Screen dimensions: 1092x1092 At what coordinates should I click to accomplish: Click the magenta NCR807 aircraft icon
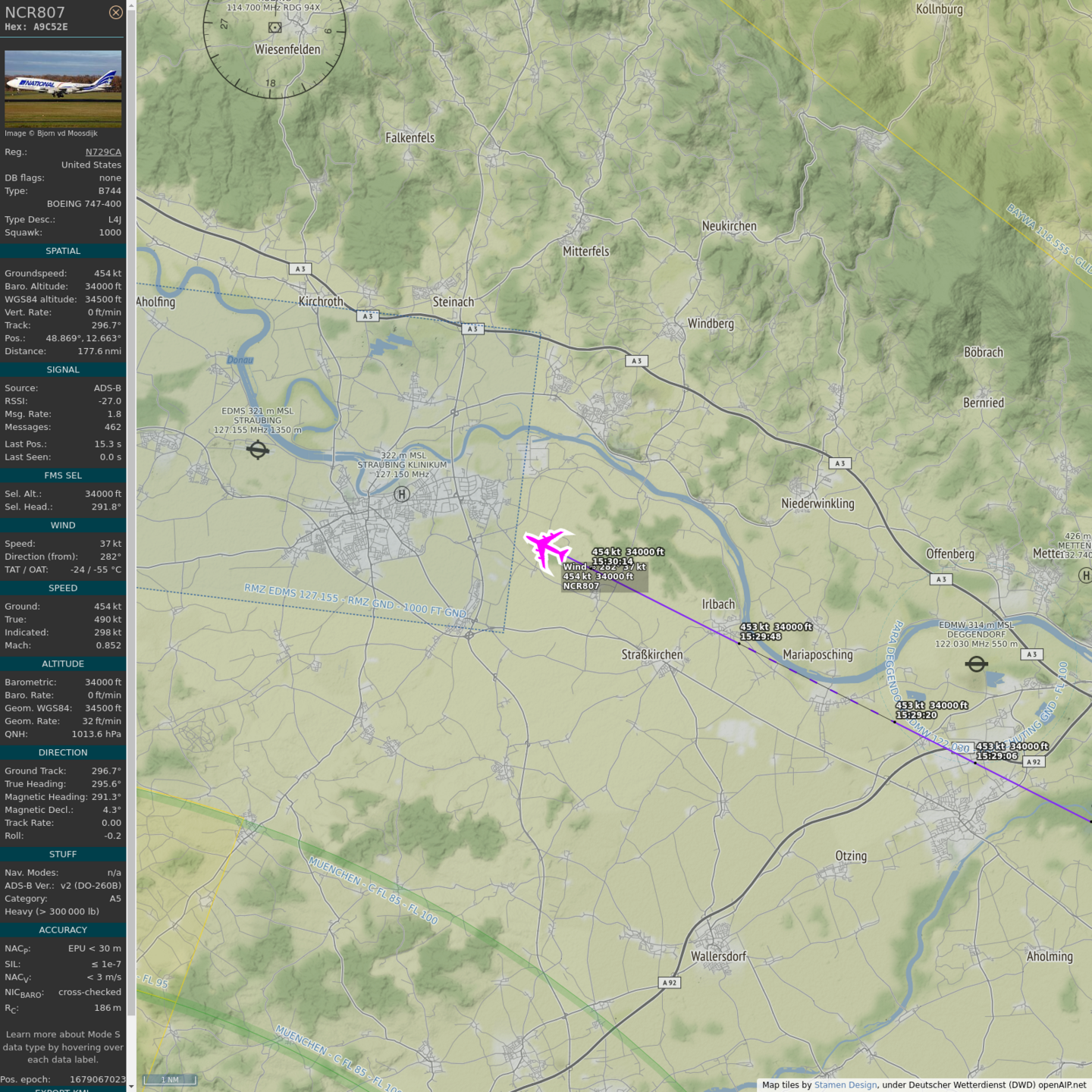[547, 548]
